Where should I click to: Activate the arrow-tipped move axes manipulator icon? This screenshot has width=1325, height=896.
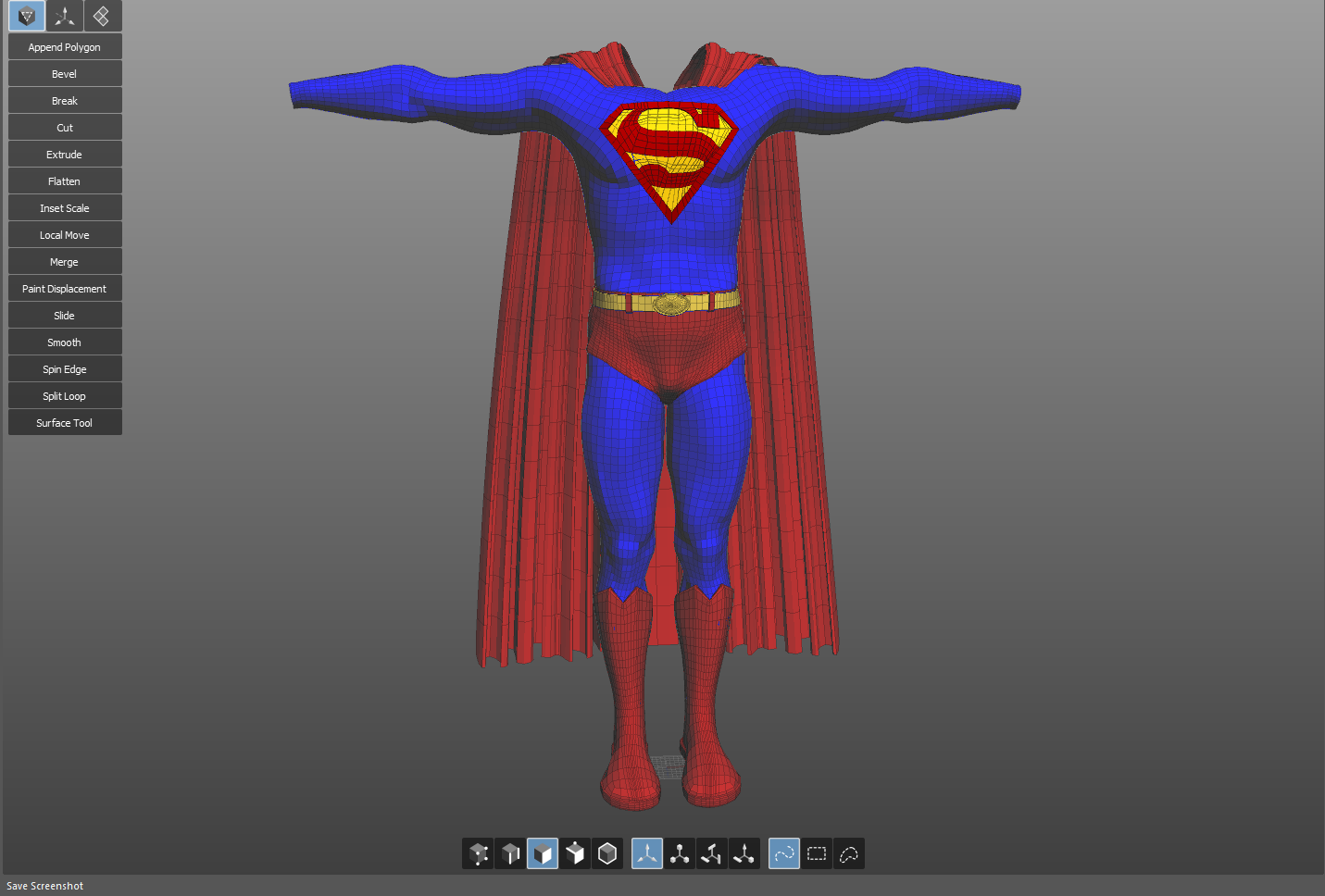pos(647,853)
